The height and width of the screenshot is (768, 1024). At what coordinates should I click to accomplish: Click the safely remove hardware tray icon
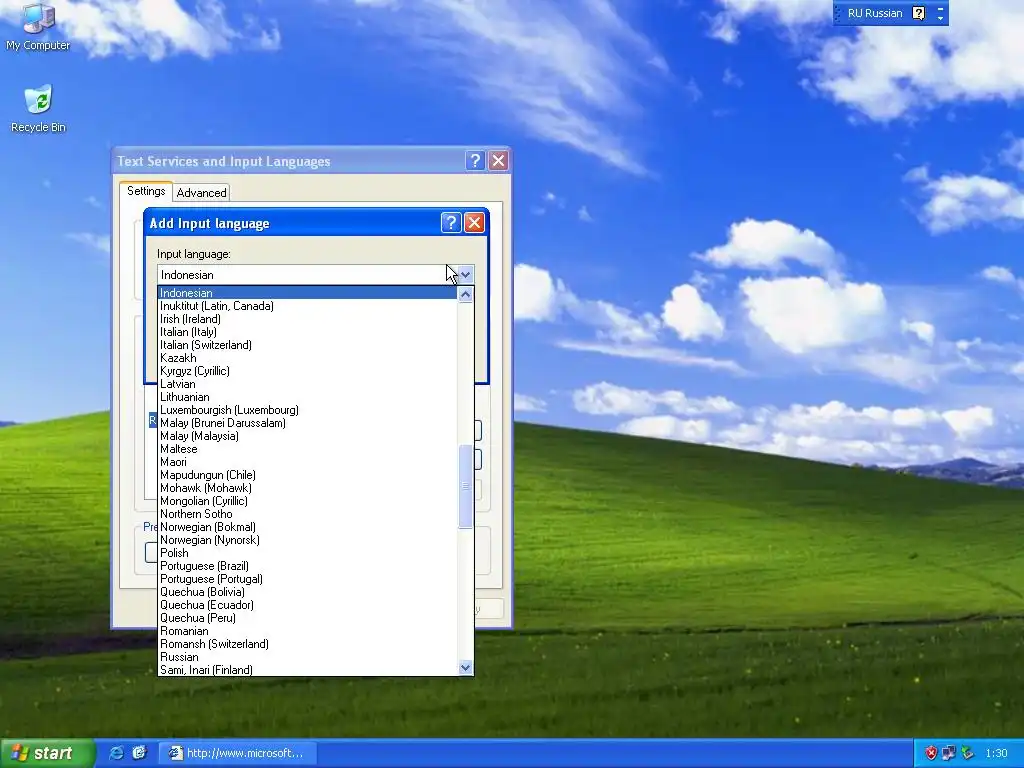pos(968,753)
